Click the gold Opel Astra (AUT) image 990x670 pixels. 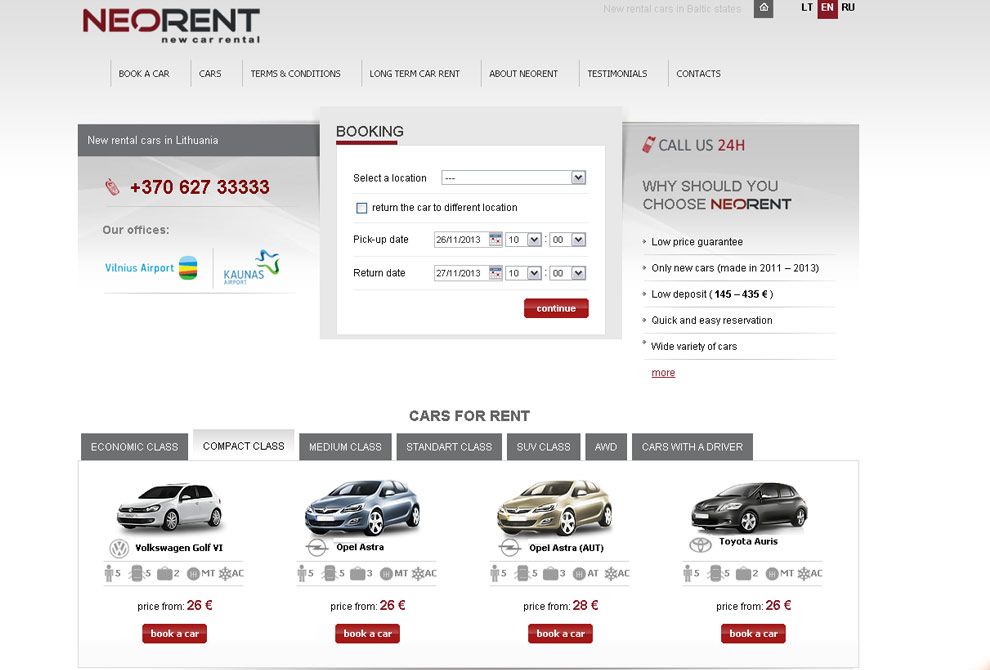click(555, 507)
